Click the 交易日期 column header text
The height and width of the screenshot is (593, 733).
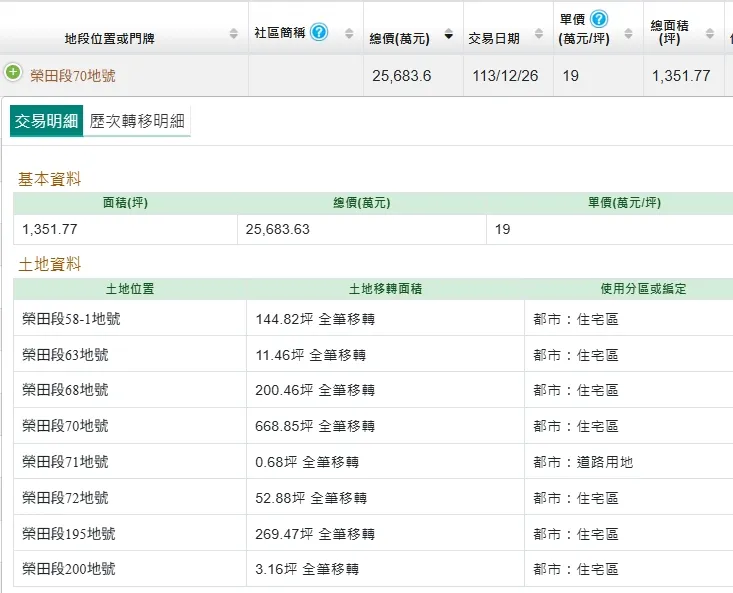tap(494, 39)
